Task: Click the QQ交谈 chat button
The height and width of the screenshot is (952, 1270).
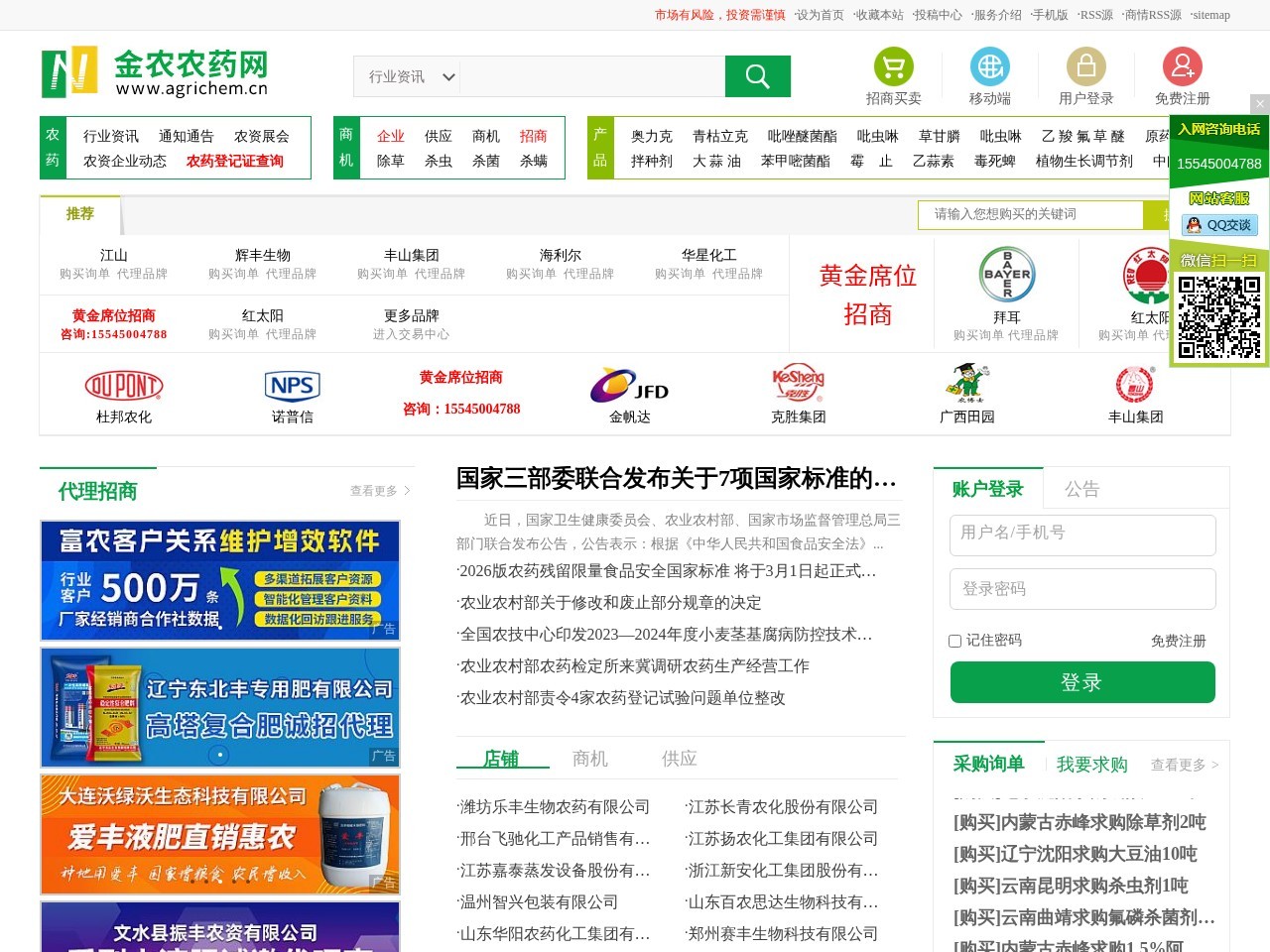Action: tap(1219, 225)
